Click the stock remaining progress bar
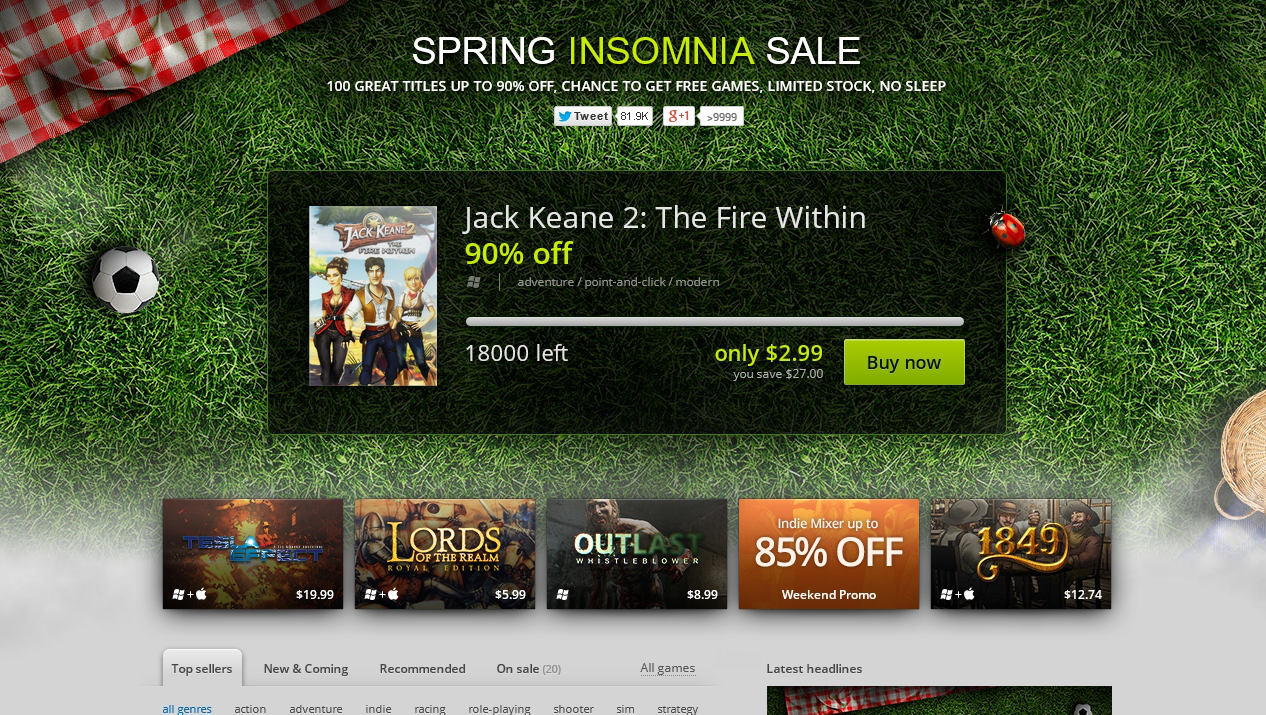 point(715,322)
